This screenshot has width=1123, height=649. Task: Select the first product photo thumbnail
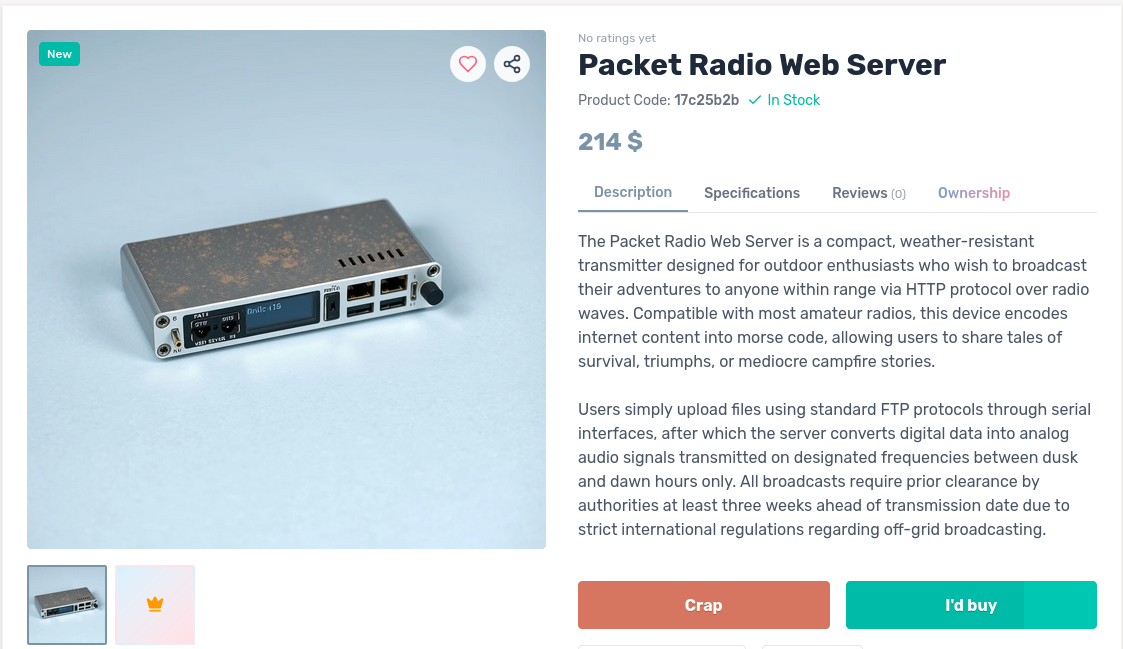click(67, 605)
